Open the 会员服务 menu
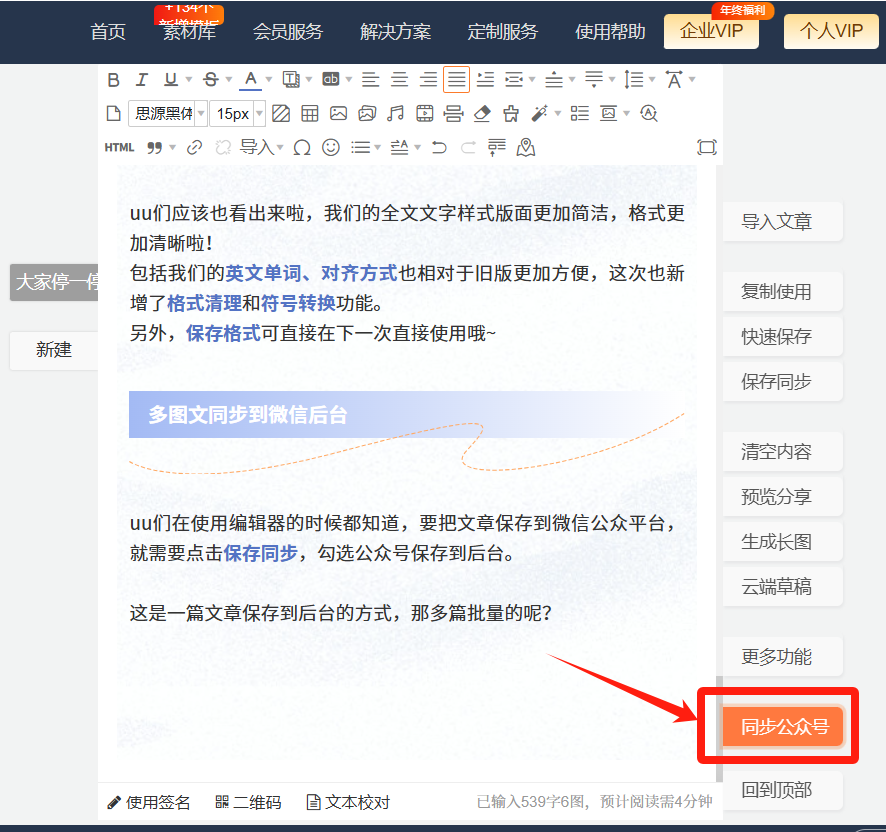Viewport: 886px width, 832px height. click(x=288, y=32)
